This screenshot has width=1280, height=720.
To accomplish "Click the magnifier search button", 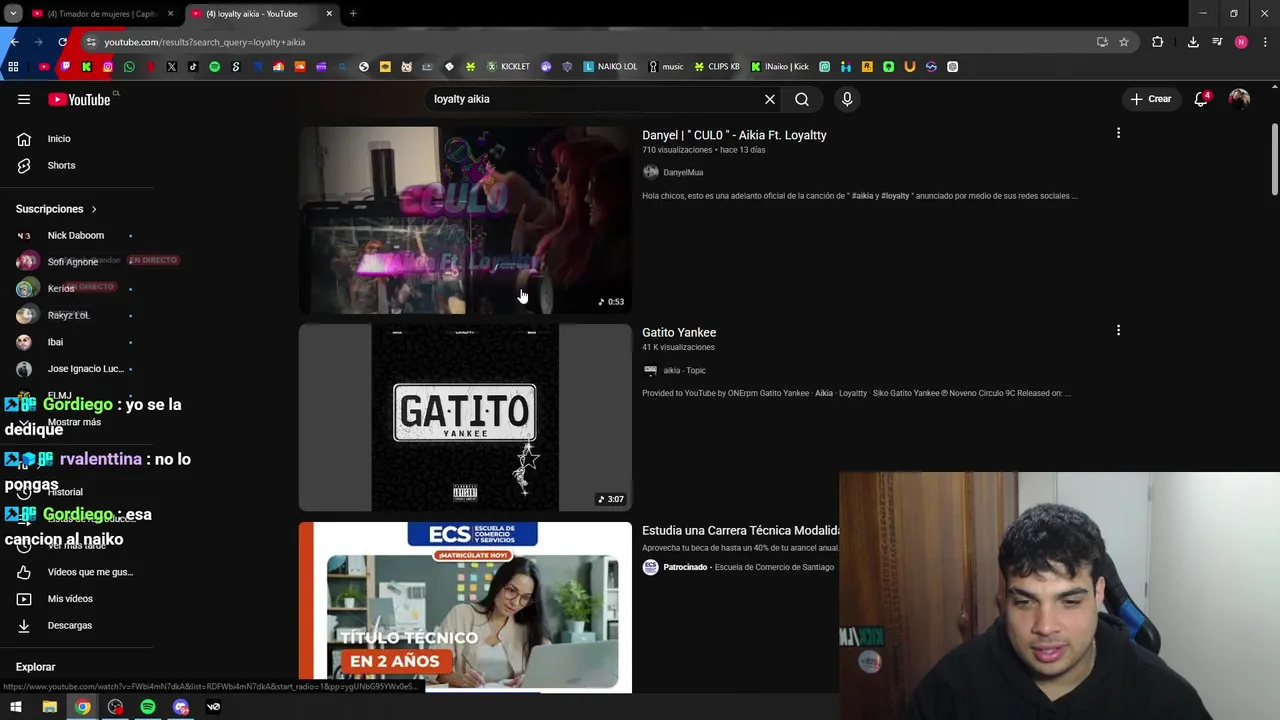I will point(802,99).
